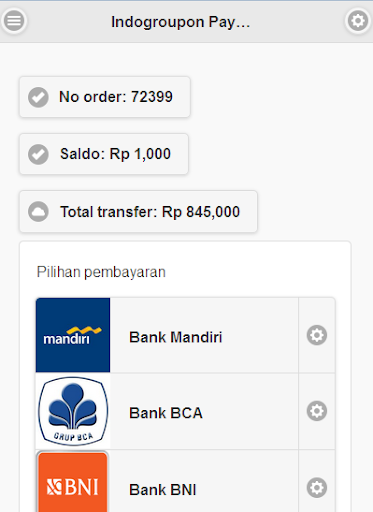Open the hamburger menu in the header
373x512 pixels.
point(14,21)
